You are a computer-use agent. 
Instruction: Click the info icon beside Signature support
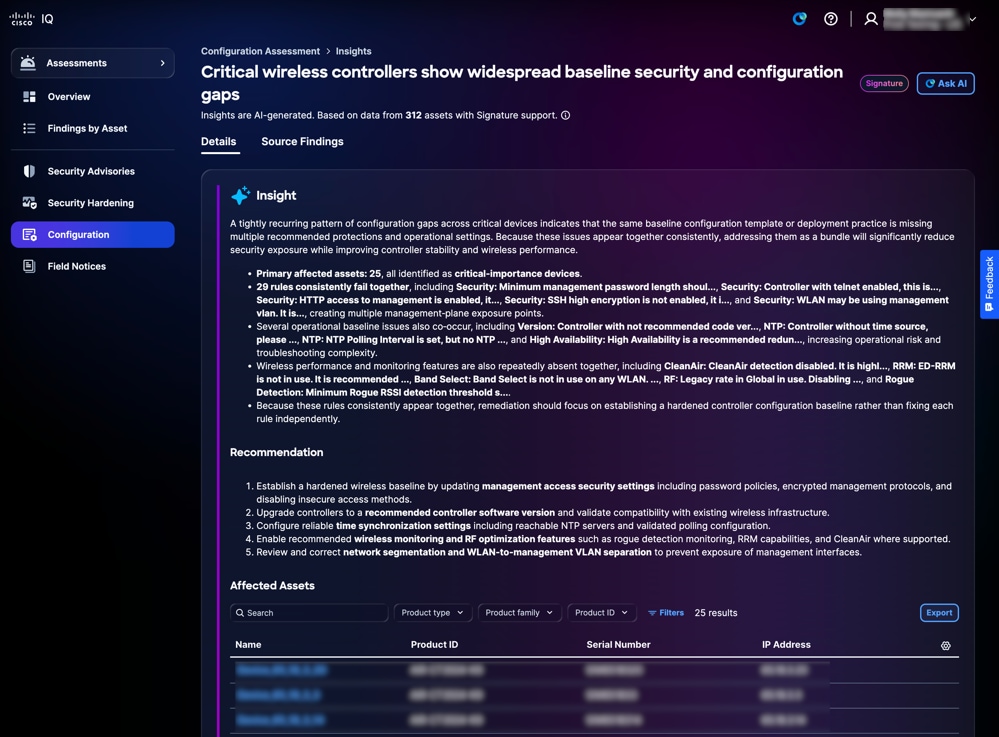click(566, 115)
